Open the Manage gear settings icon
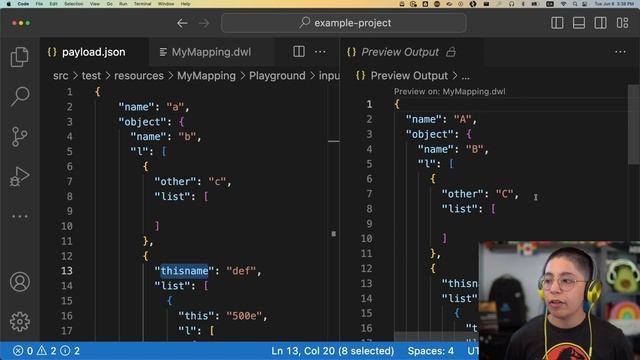 pos(20,322)
